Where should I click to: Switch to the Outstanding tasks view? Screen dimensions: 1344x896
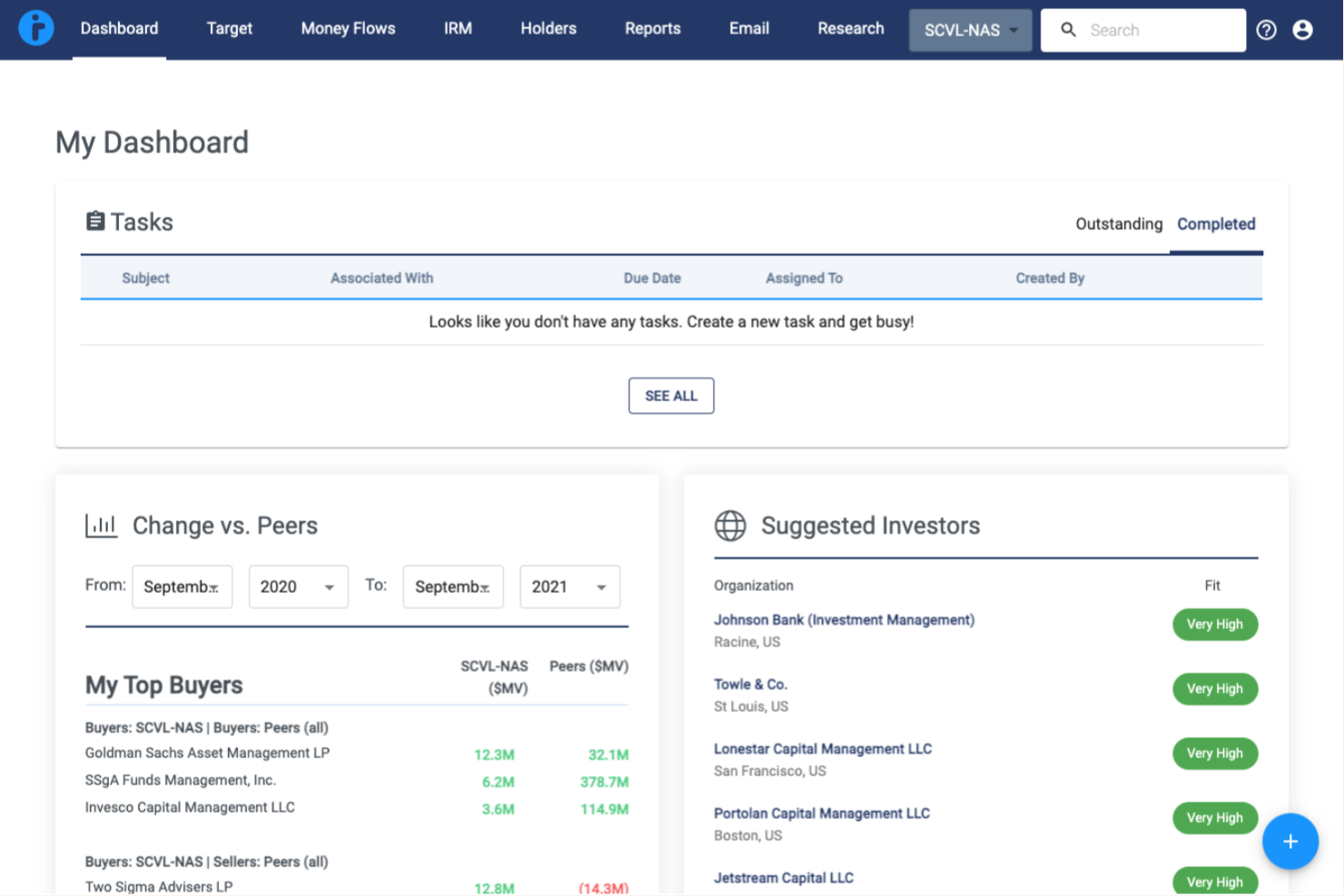[x=1119, y=223]
